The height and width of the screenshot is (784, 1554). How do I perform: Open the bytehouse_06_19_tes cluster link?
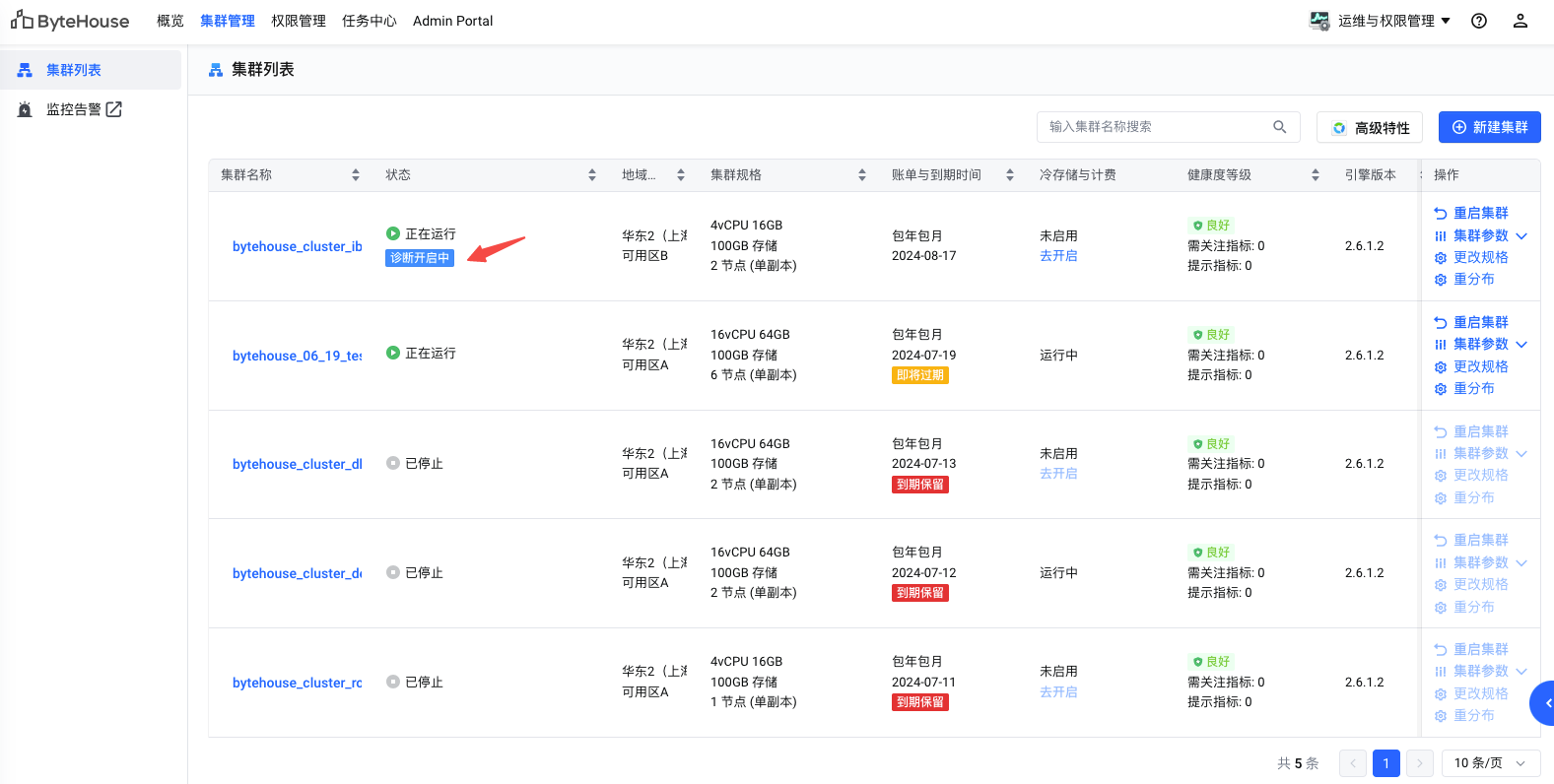(298, 356)
